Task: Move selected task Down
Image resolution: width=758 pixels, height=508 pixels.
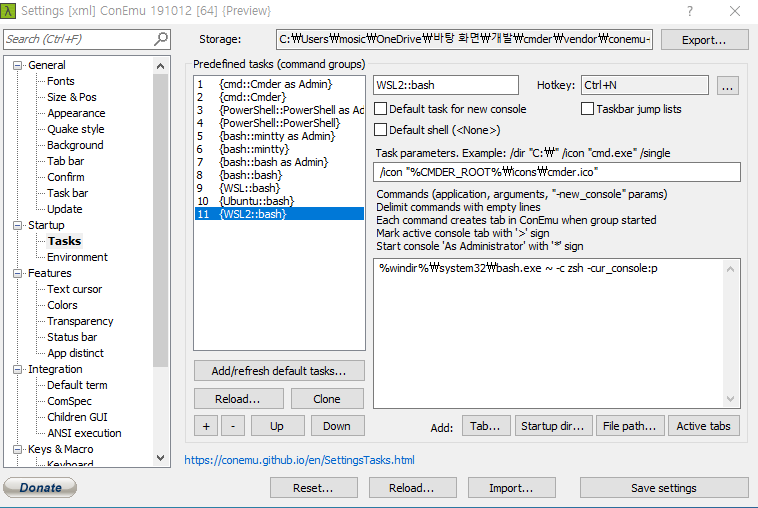Action: click(x=337, y=426)
